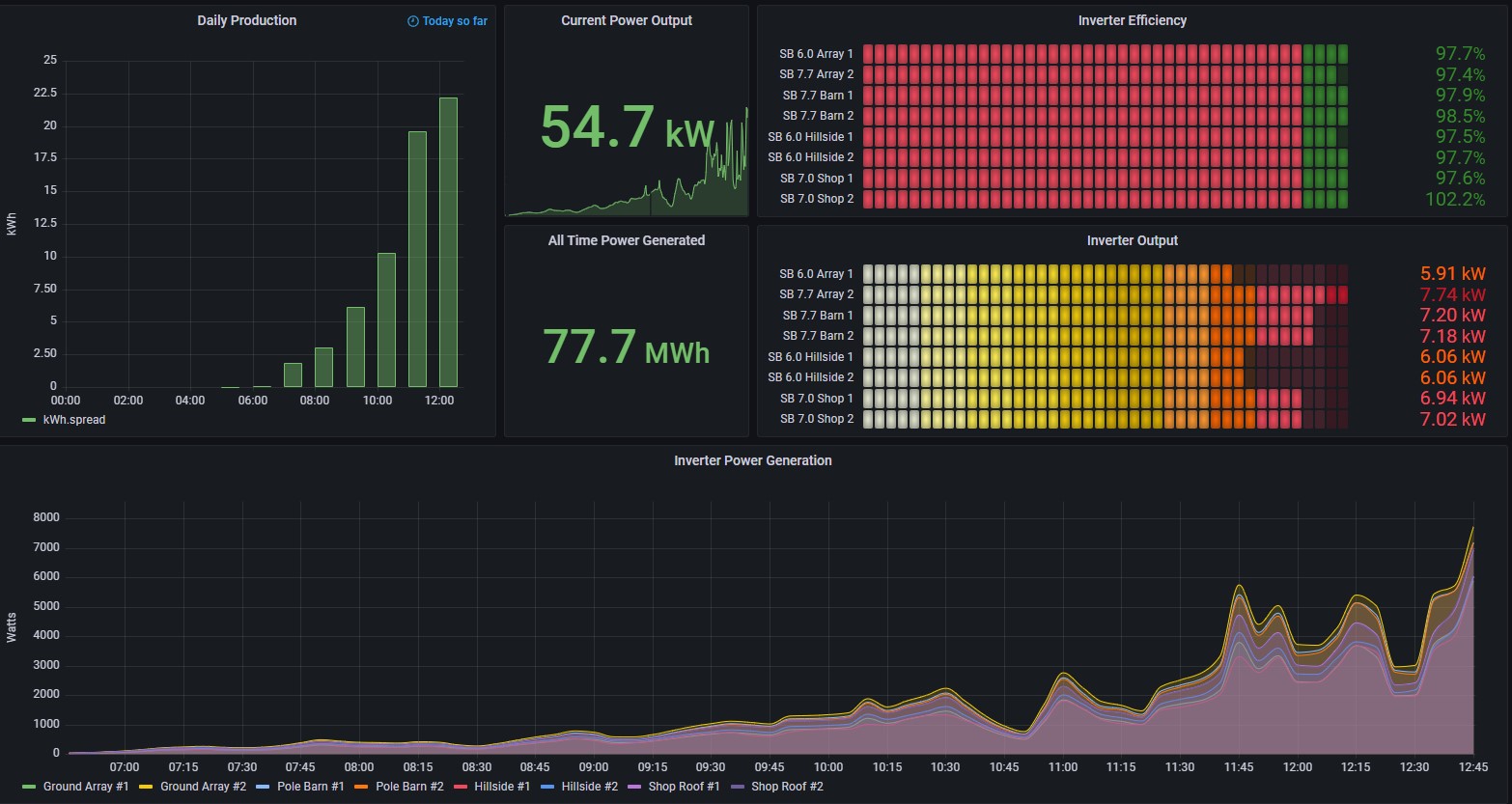Click the Ground Array #2 yellow legend marker
Viewport: 1512px width, 804px height.
click(x=147, y=787)
